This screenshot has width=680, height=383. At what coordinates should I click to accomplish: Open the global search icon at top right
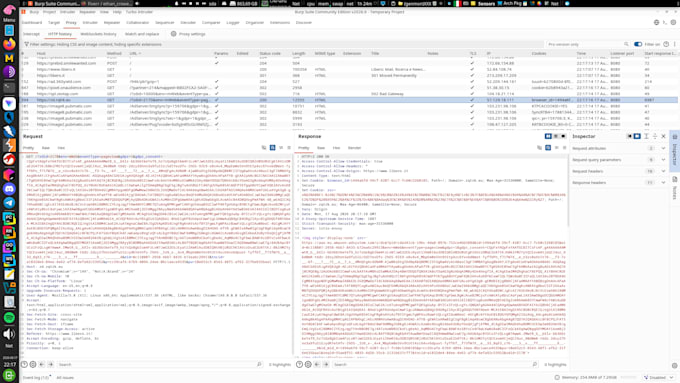656,23
